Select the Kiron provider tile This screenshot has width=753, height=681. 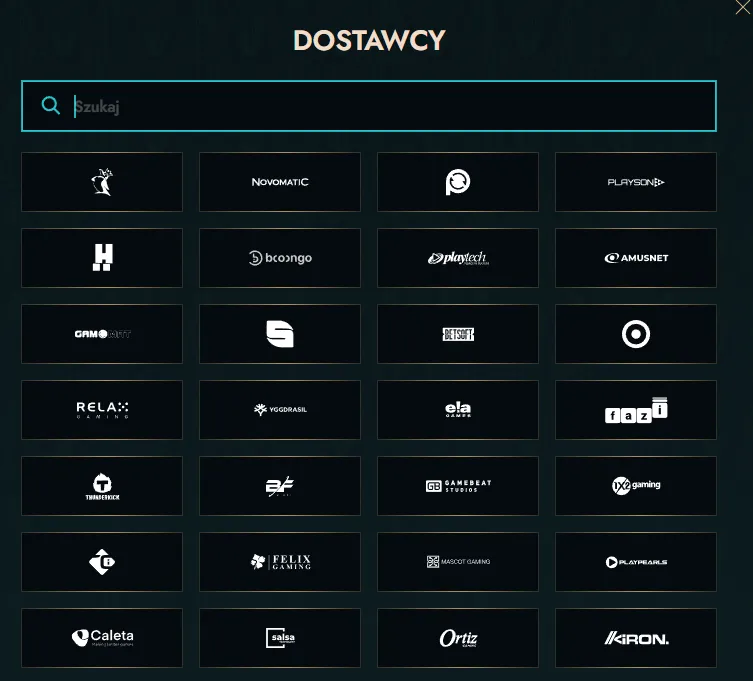(636, 638)
